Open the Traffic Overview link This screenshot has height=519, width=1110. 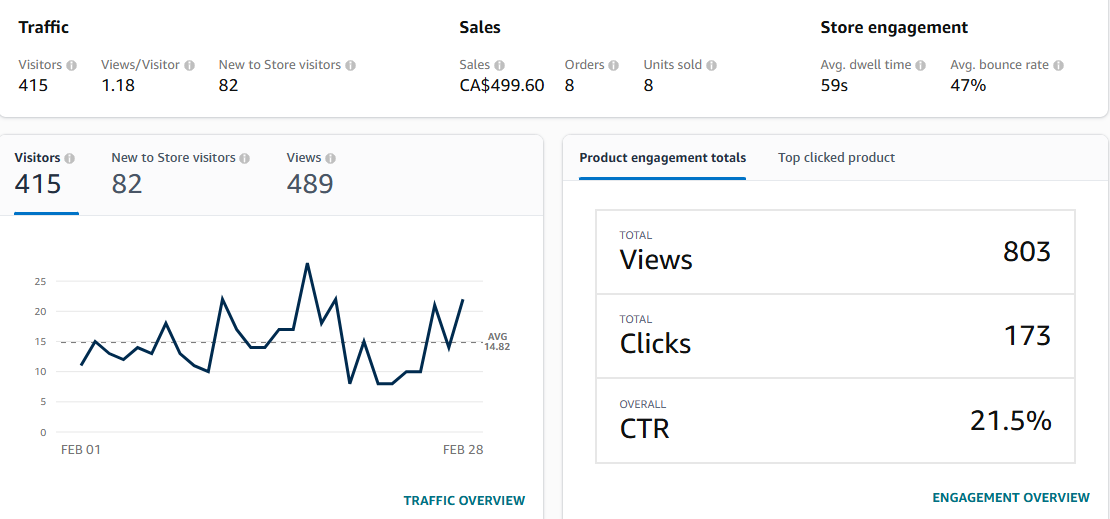464,500
